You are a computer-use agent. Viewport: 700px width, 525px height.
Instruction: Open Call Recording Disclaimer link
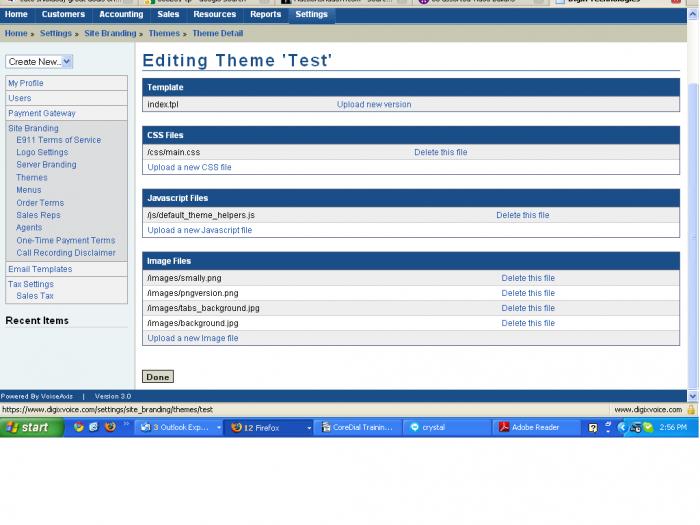tap(66, 253)
